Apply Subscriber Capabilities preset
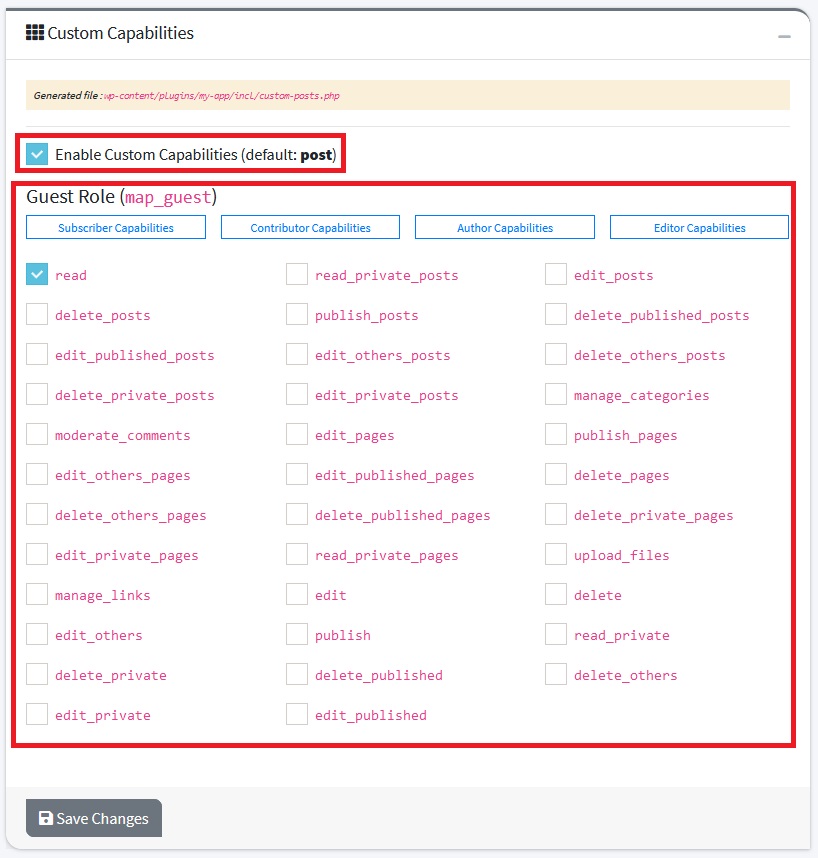818x858 pixels. point(116,228)
